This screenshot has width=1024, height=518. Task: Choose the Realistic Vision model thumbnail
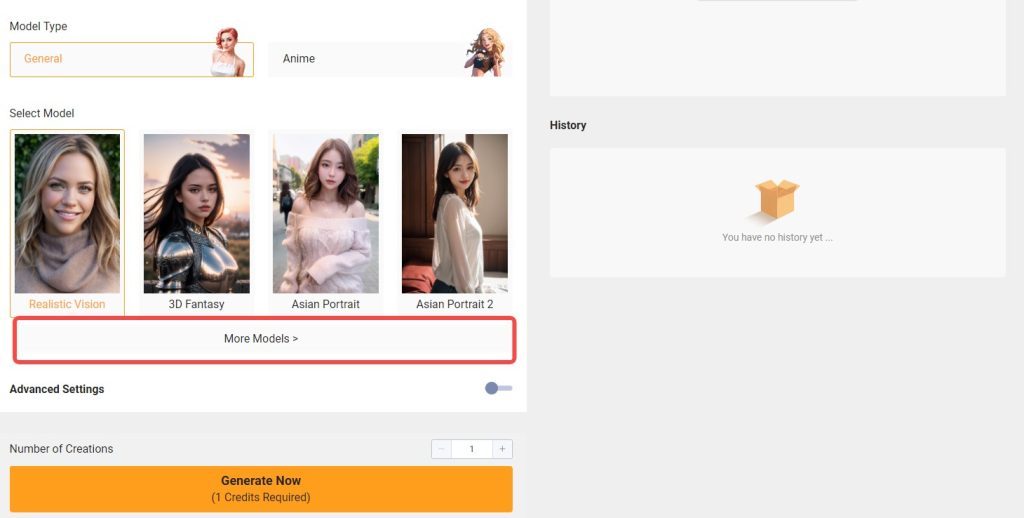pos(67,214)
